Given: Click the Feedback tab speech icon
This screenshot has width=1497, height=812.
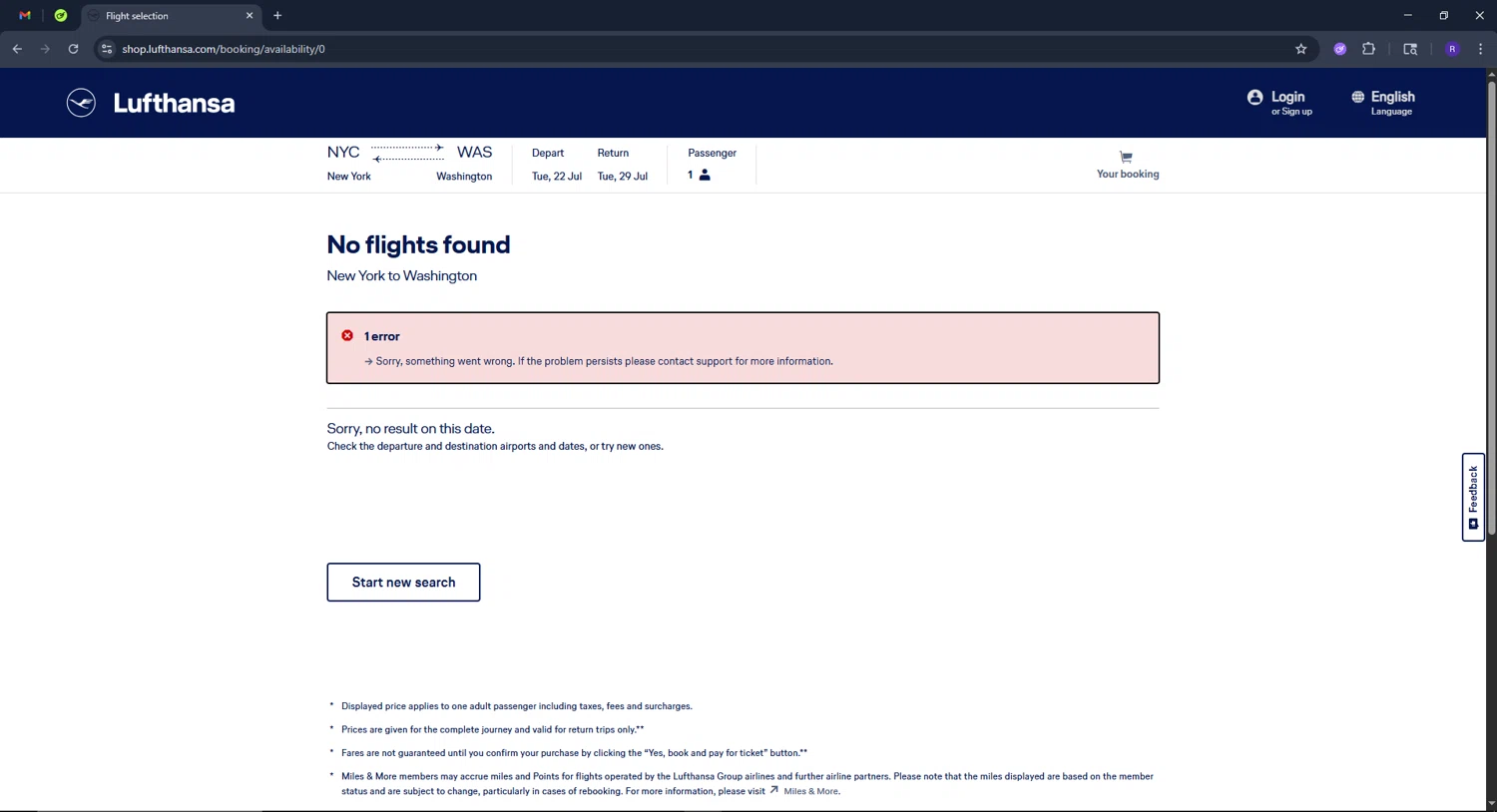Looking at the screenshot, I should (1473, 525).
